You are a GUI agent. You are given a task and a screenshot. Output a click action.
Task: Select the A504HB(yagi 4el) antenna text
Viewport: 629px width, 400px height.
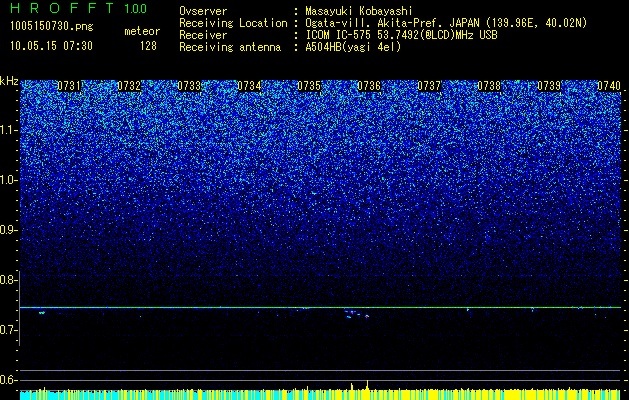click(353, 47)
